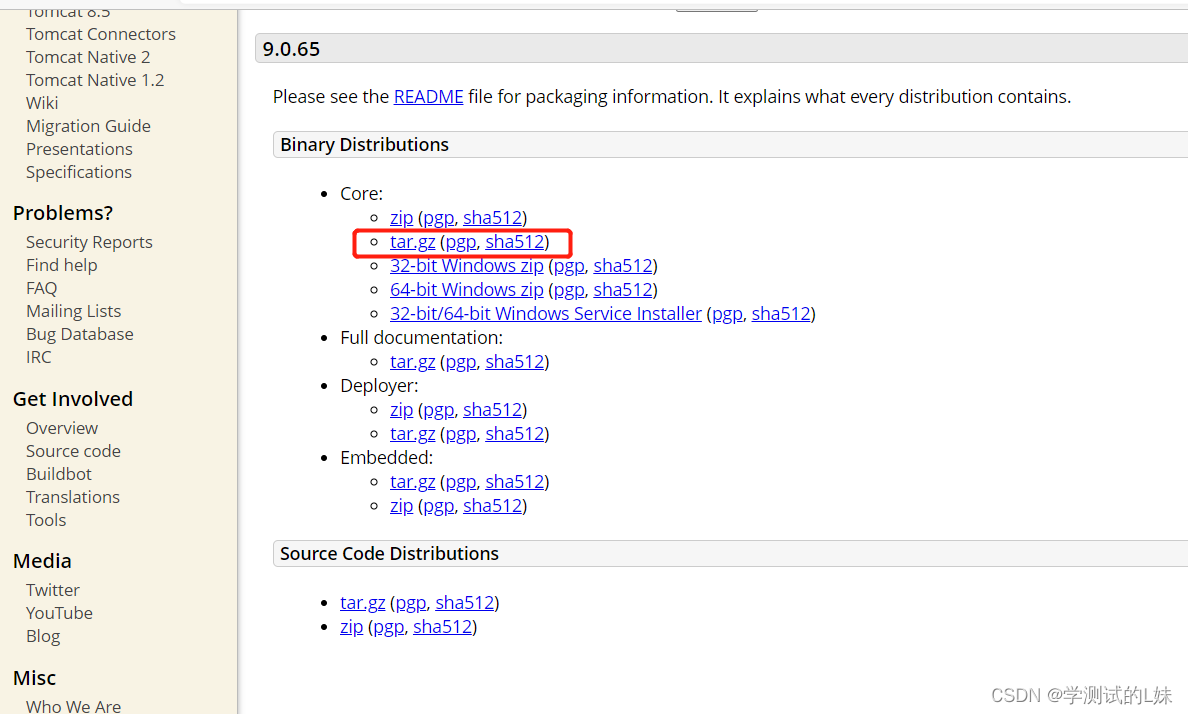Screen dimensions: 1188x714
Task: Open pgp for Full documentation tar.gz
Action: [x=461, y=362]
